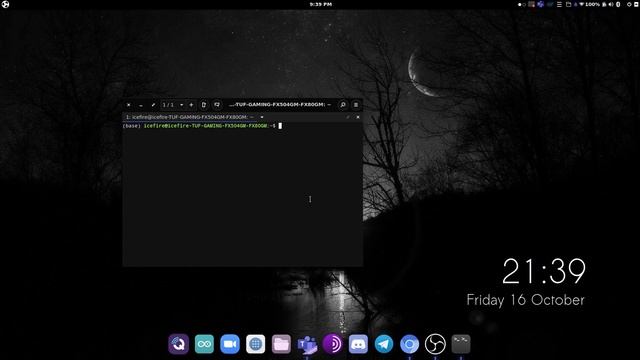Add a new terminal with the plus button
The image size is (640, 360).
pyautogui.click(x=191, y=105)
